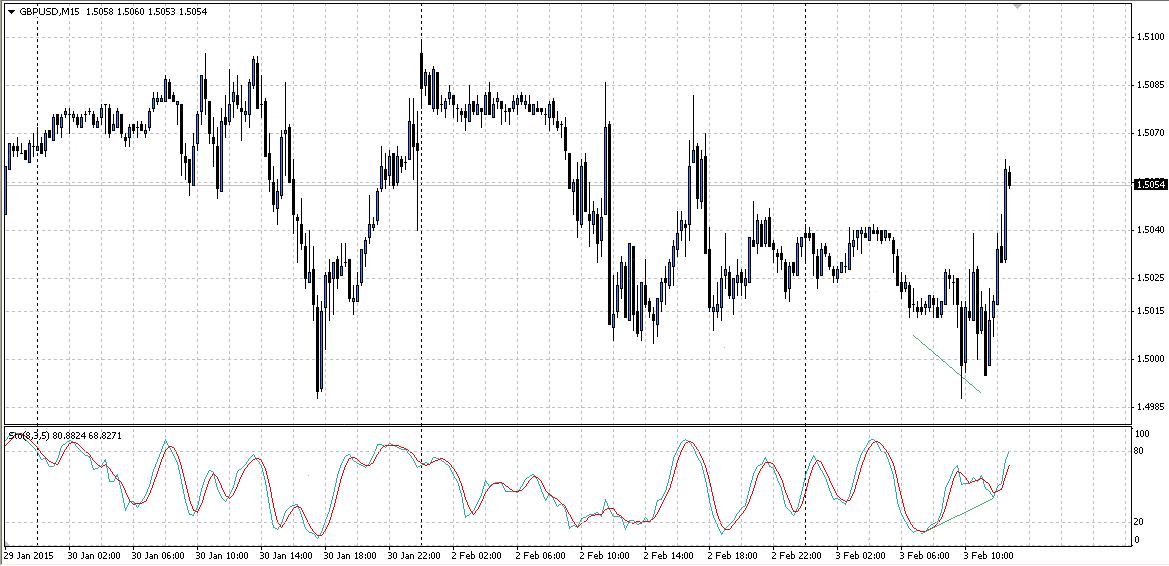Click the 30 Jan 10:00 time label

222,556
